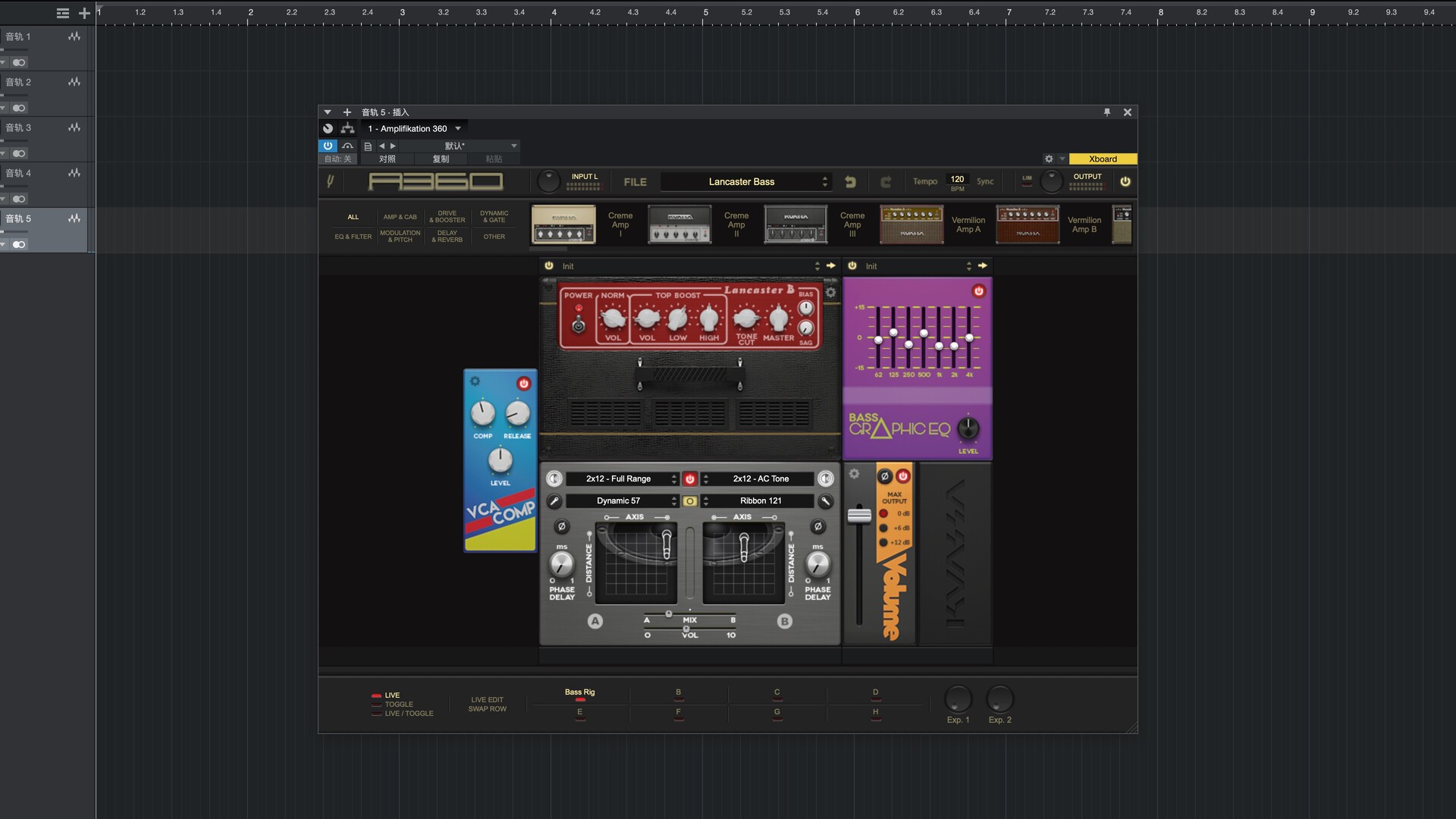The image size is (1456, 819).
Task: Pin the plugin insert window
Action: (1107, 112)
